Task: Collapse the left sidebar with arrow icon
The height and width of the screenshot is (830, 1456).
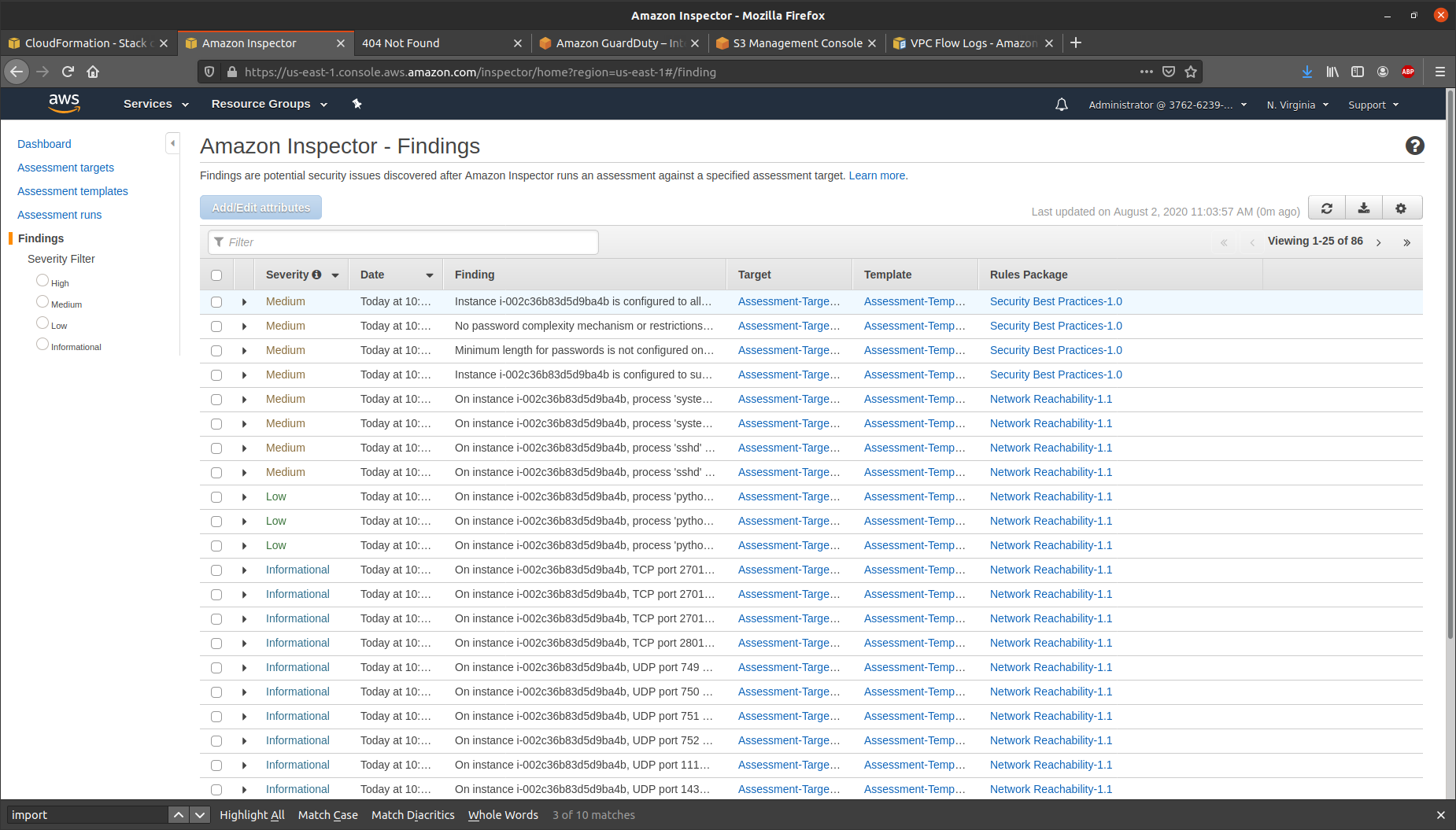Action: click(172, 143)
